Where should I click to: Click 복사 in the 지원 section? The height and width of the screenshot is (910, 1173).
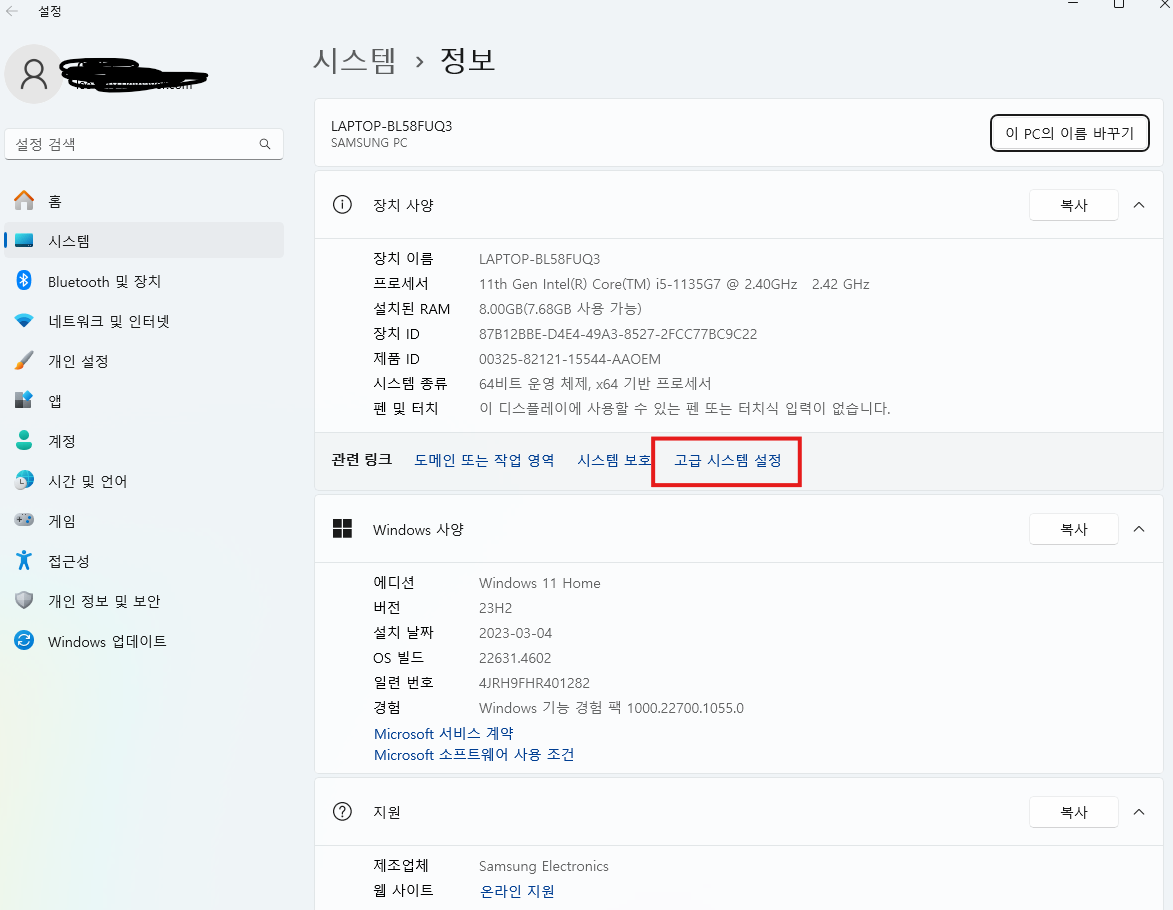(1074, 812)
